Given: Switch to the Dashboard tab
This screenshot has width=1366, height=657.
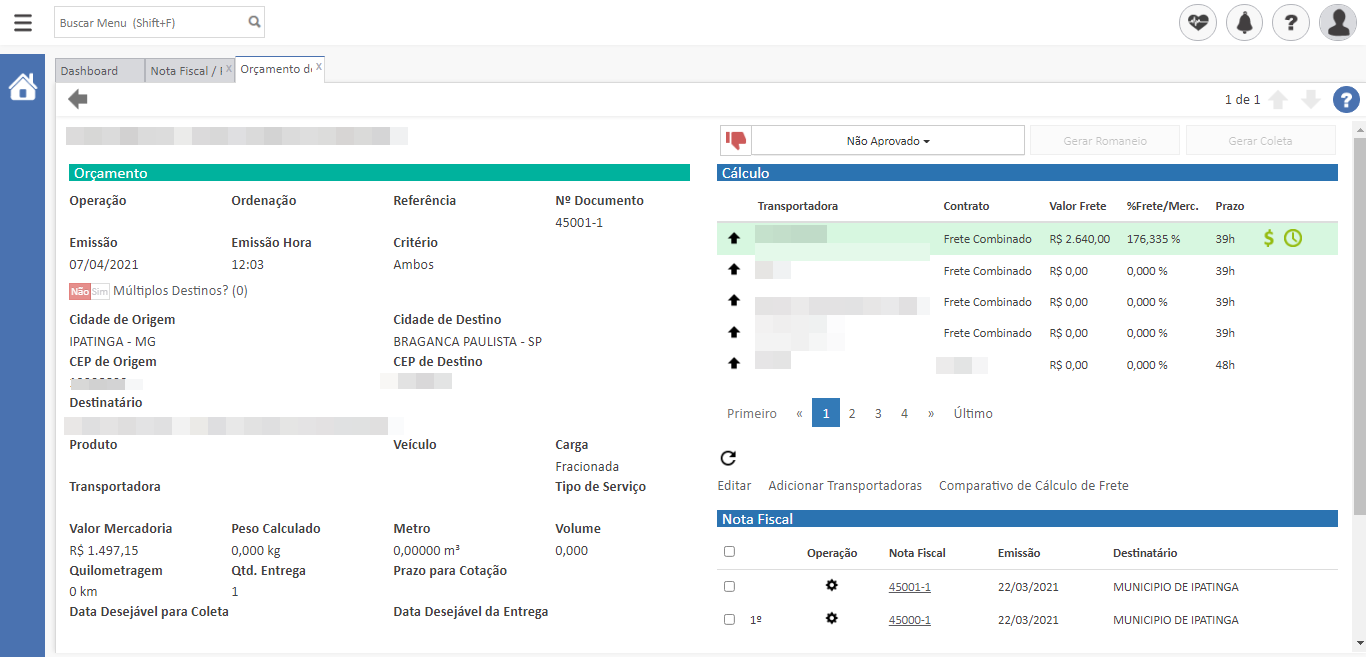Looking at the screenshot, I should click(89, 71).
